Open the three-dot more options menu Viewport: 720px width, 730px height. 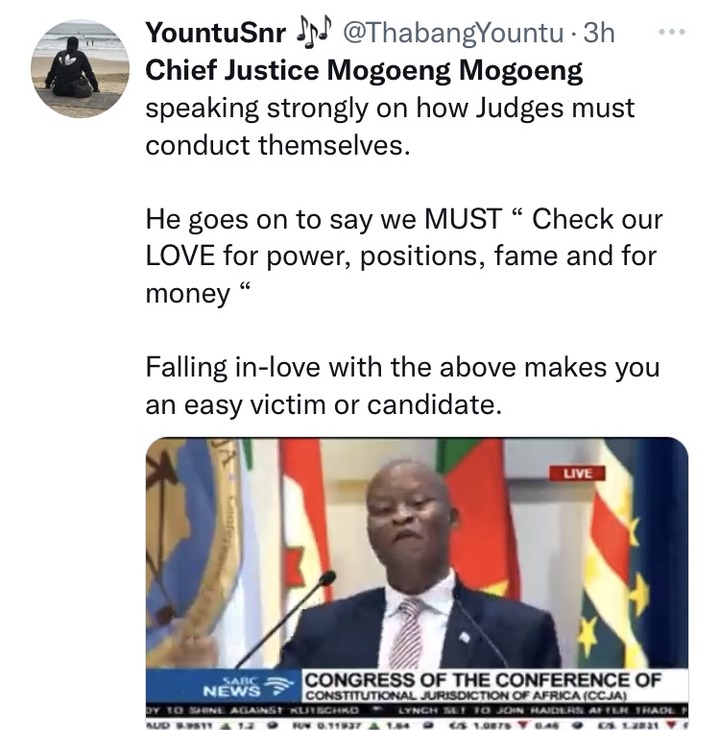(672, 32)
